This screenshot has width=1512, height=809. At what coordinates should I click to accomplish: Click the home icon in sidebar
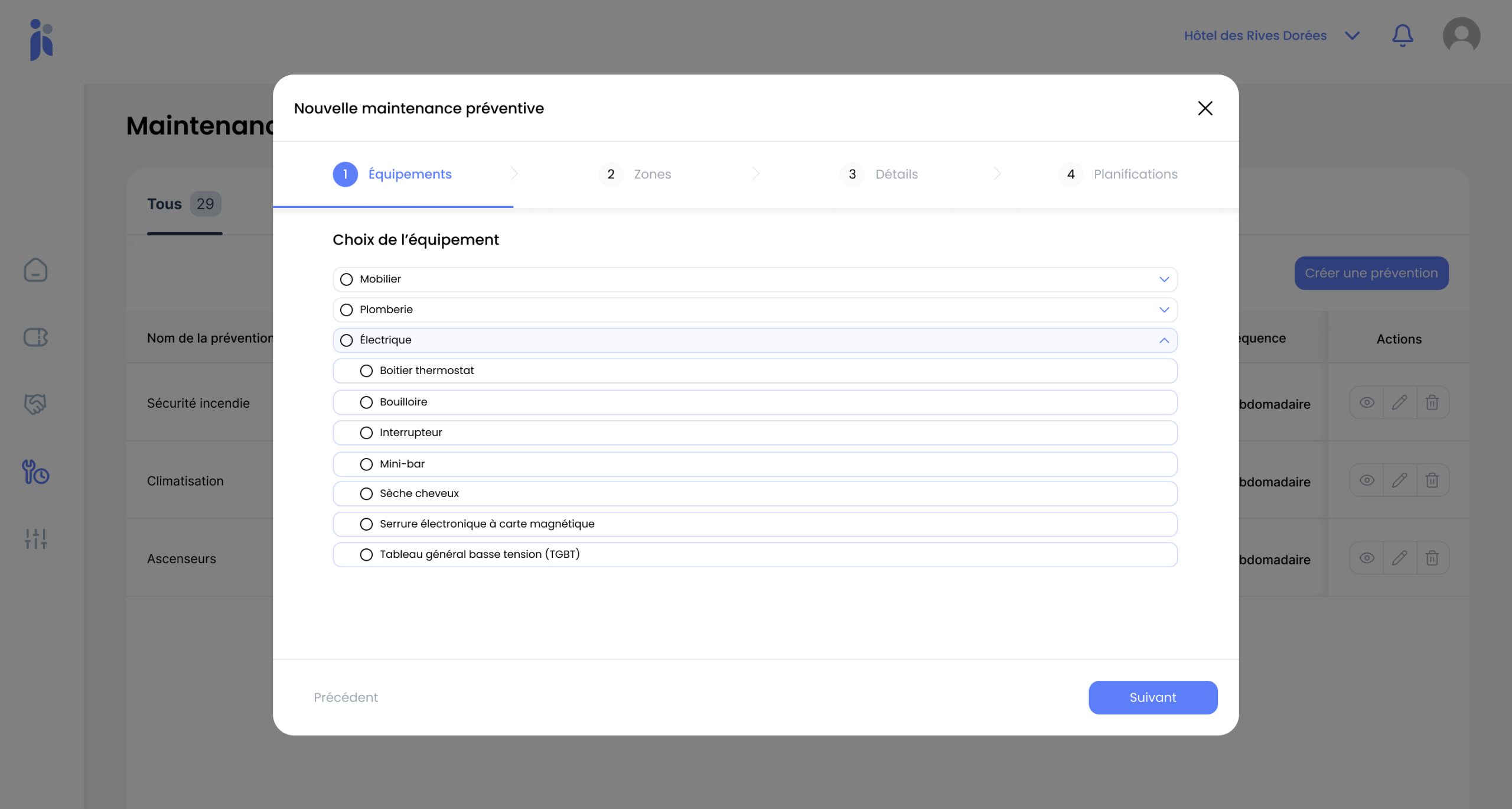[x=35, y=270]
